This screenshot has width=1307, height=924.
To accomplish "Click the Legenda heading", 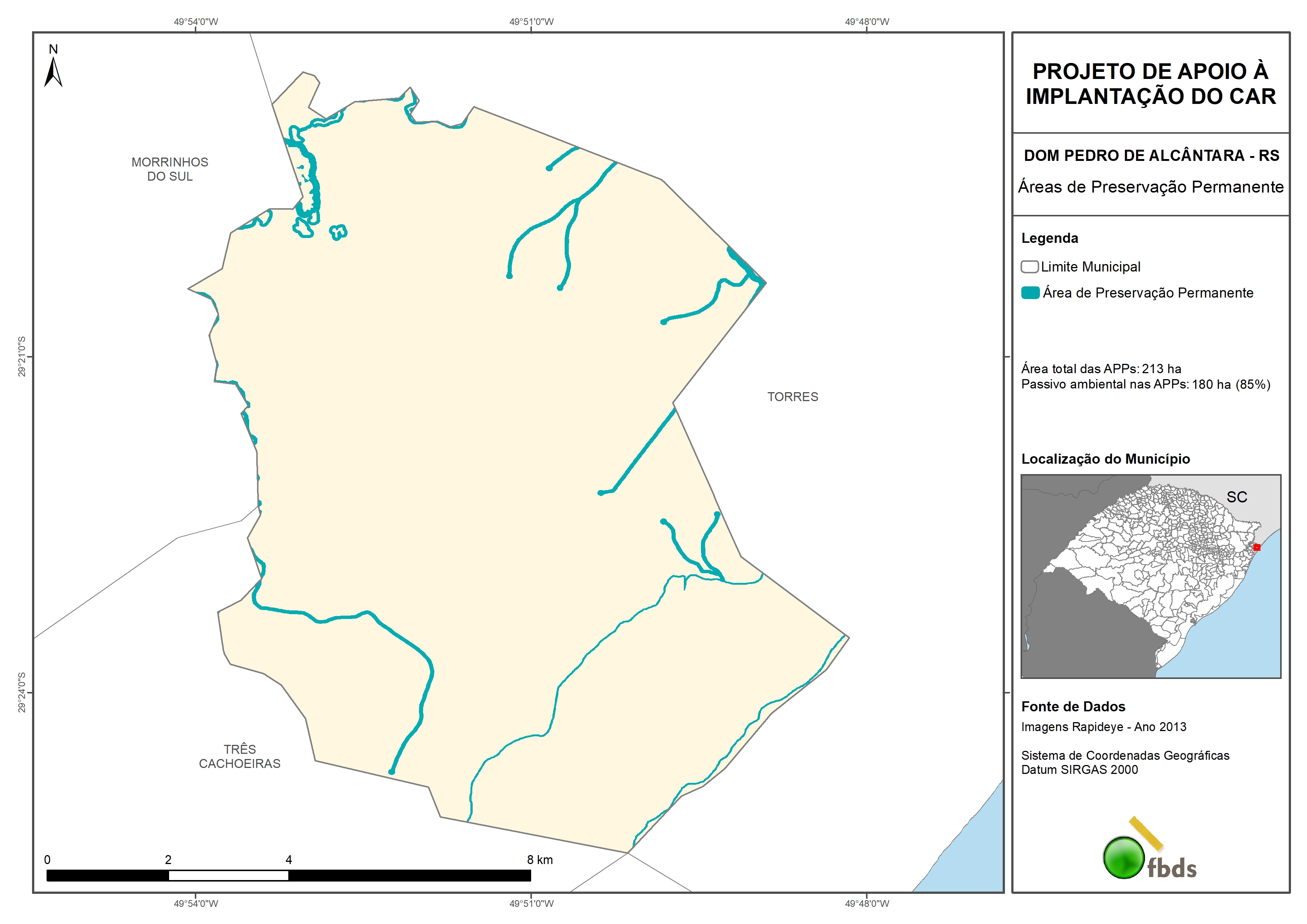I will pos(1049,238).
